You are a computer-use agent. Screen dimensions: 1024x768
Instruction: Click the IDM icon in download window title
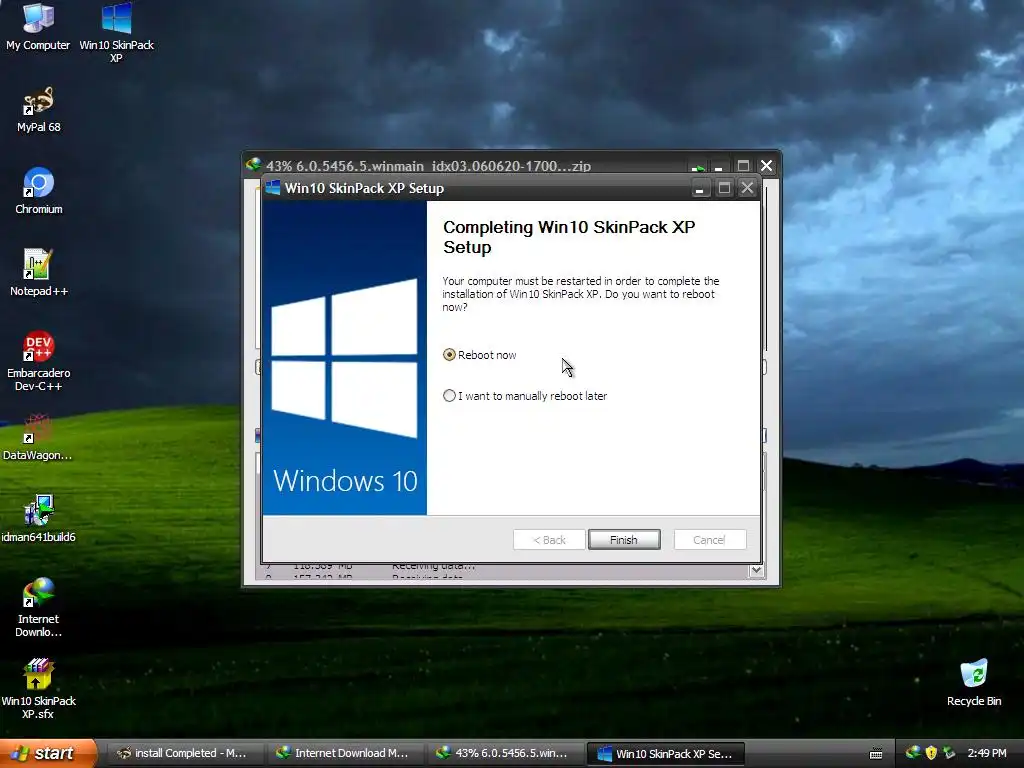(x=253, y=165)
